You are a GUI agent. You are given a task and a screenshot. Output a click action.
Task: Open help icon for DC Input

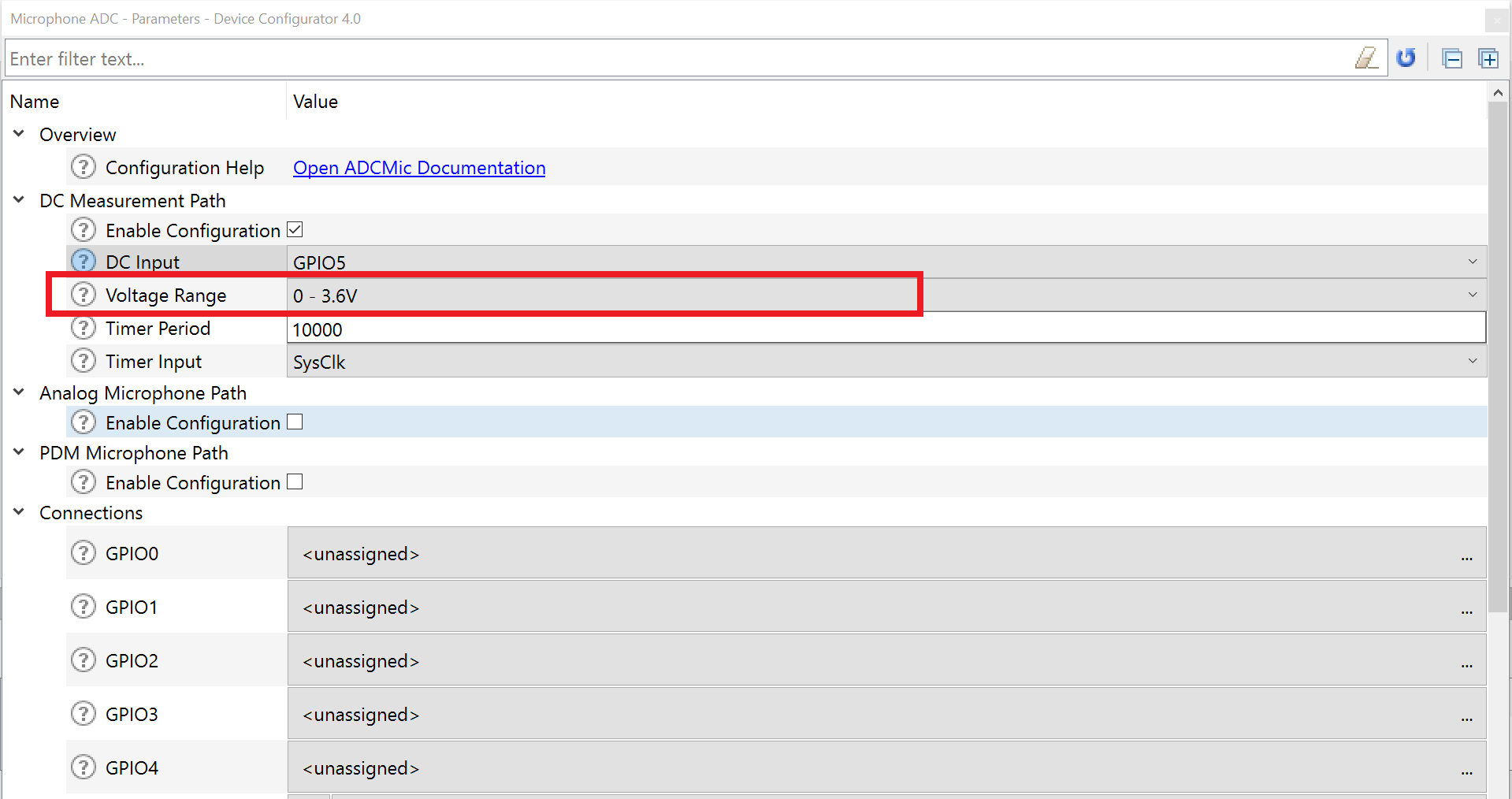[x=84, y=261]
